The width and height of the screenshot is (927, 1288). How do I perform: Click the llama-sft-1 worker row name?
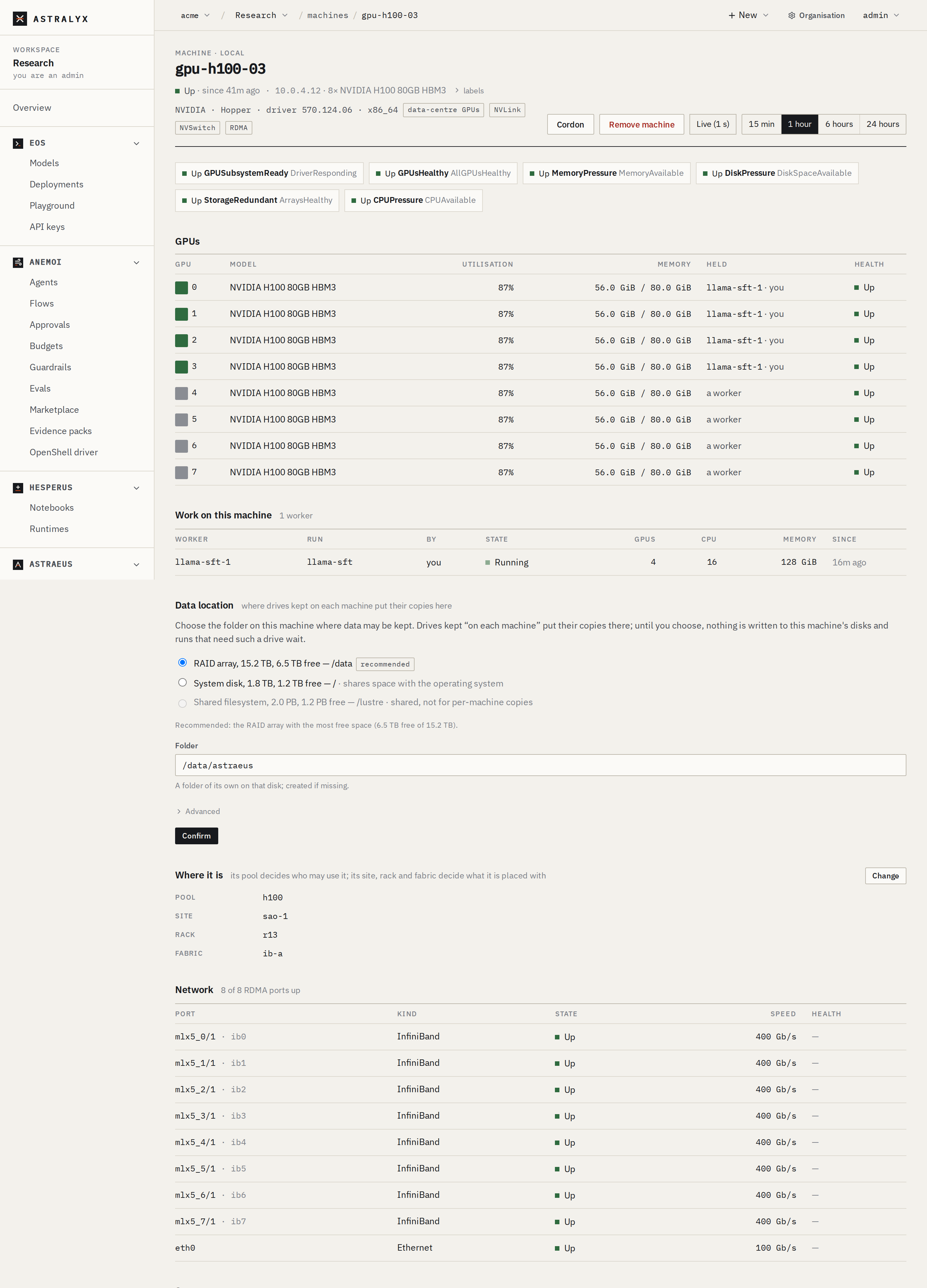tap(203, 562)
